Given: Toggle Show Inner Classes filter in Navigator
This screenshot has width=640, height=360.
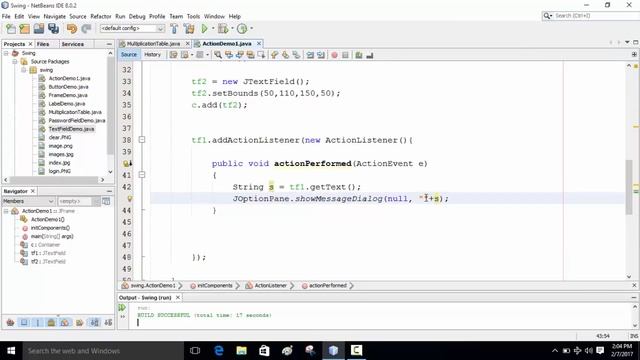Looking at the screenshot, I should coord(65,322).
